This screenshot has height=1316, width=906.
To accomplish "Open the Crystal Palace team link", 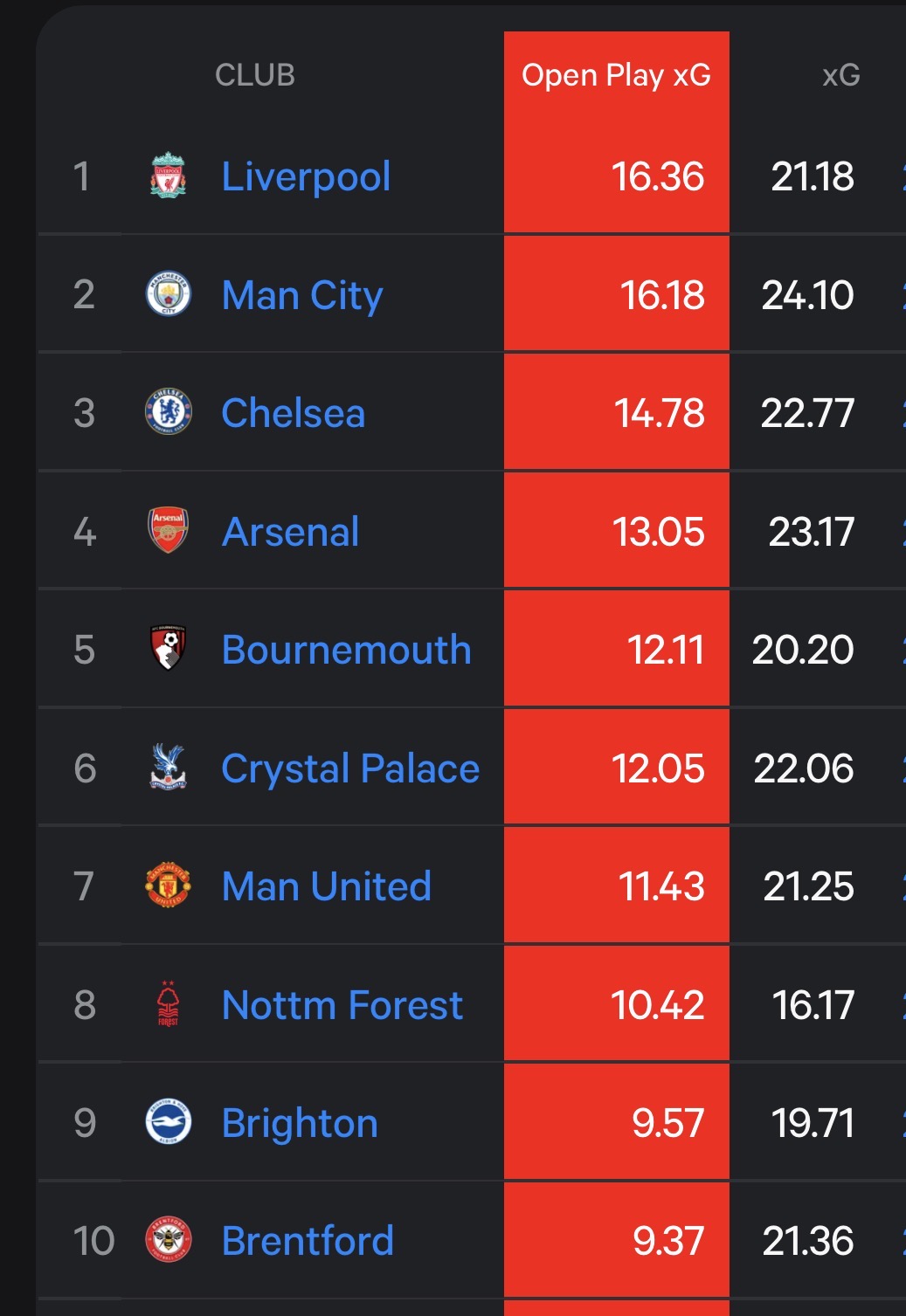I will tap(350, 768).
